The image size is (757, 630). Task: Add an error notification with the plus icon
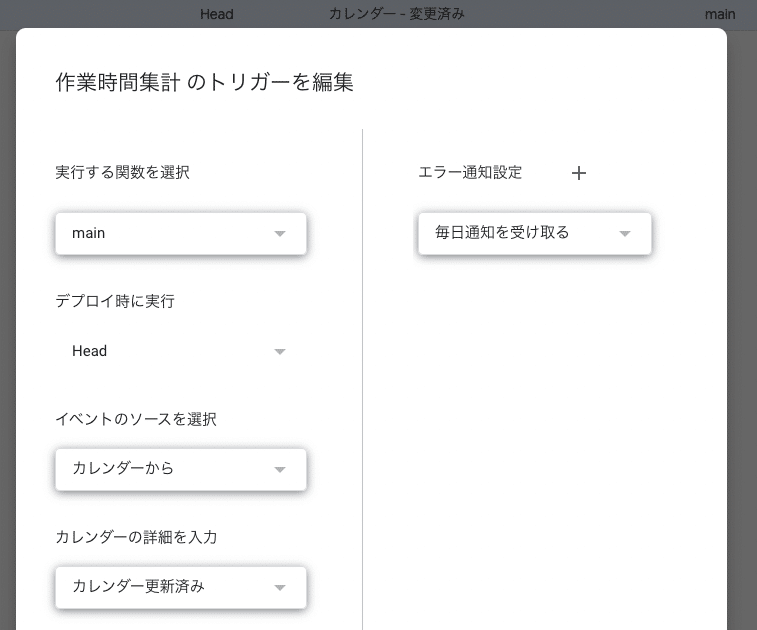578,173
